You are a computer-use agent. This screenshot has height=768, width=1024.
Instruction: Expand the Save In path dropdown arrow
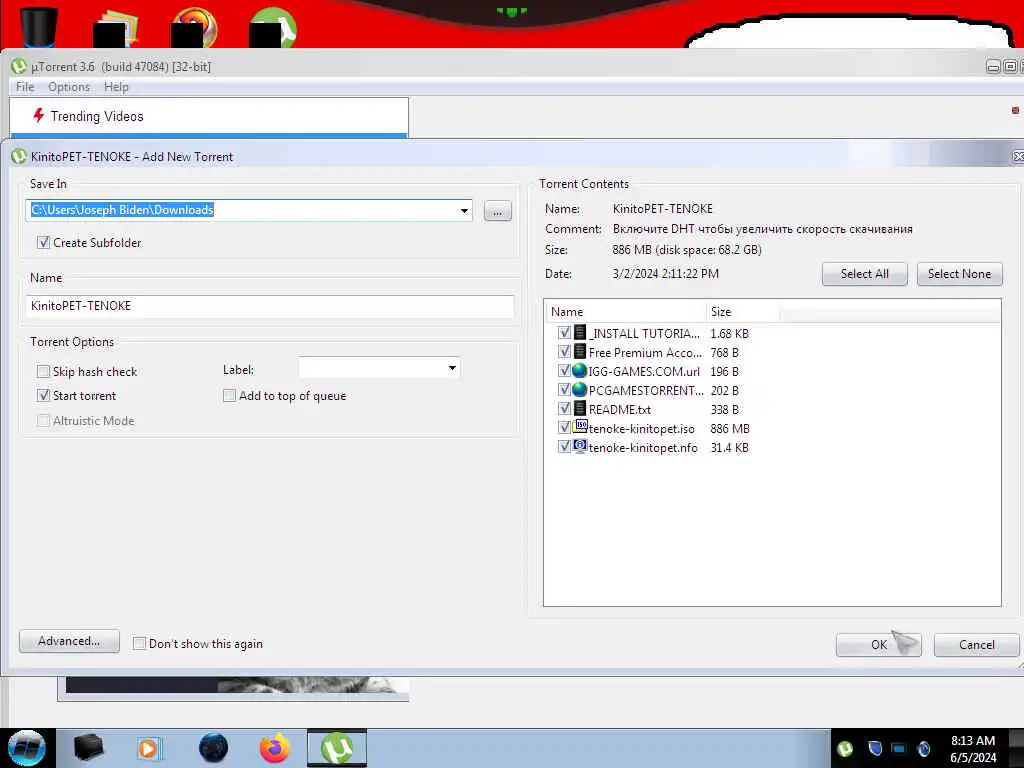(464, 210)
